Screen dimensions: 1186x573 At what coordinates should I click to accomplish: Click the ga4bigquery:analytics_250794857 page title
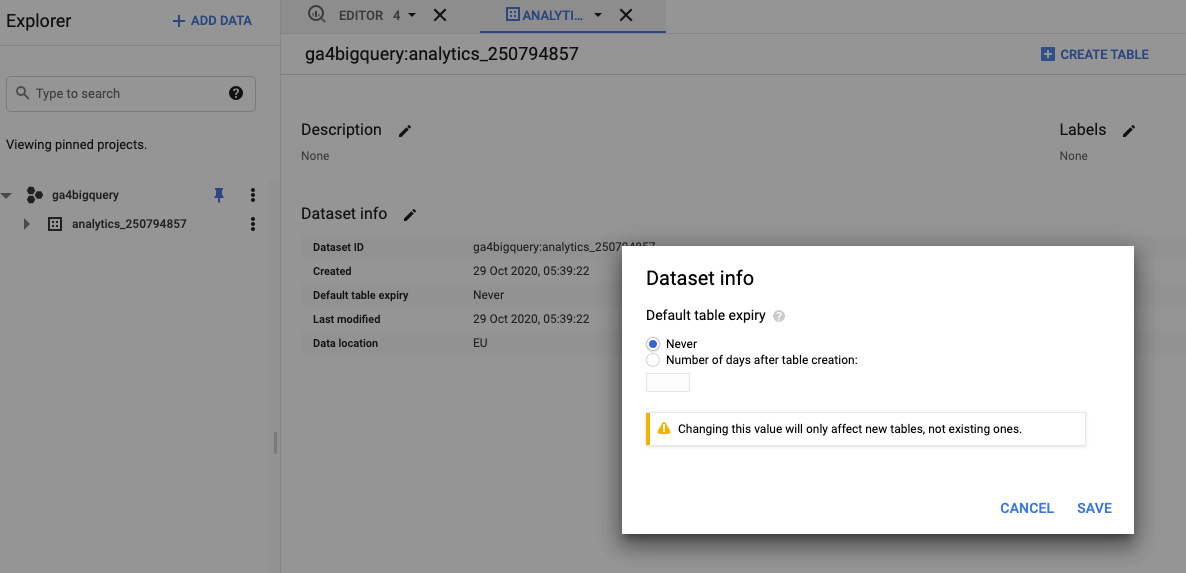[442, 54]
